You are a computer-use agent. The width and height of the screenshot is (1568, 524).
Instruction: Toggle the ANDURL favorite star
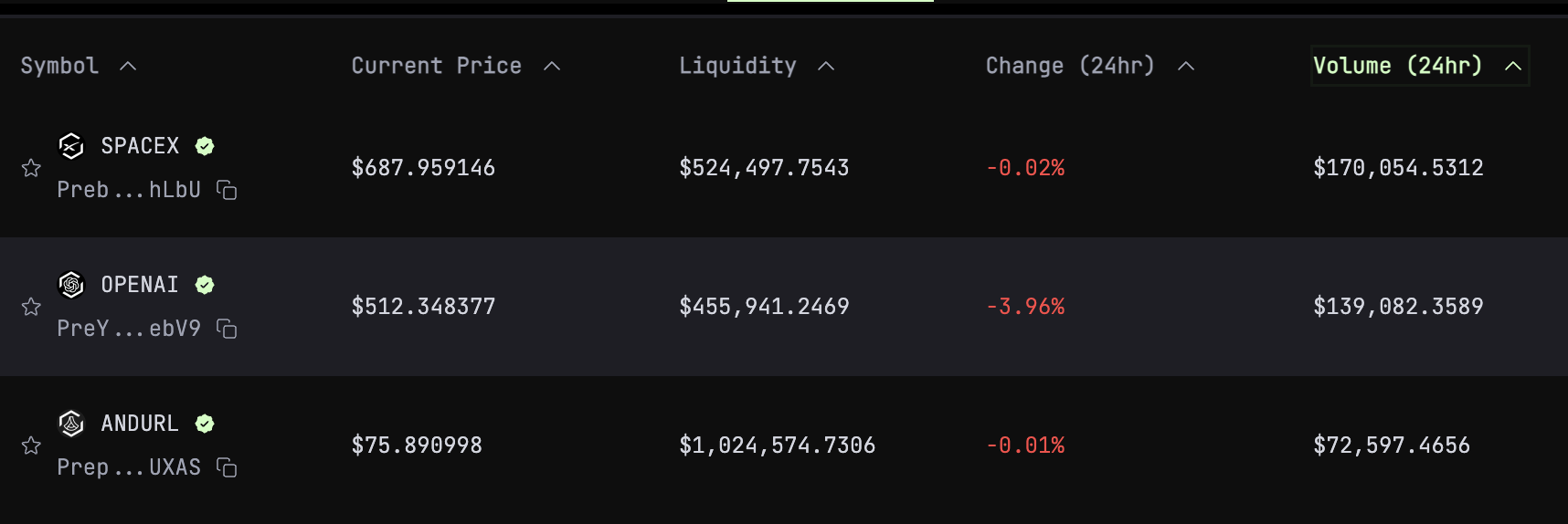[31, 445]
